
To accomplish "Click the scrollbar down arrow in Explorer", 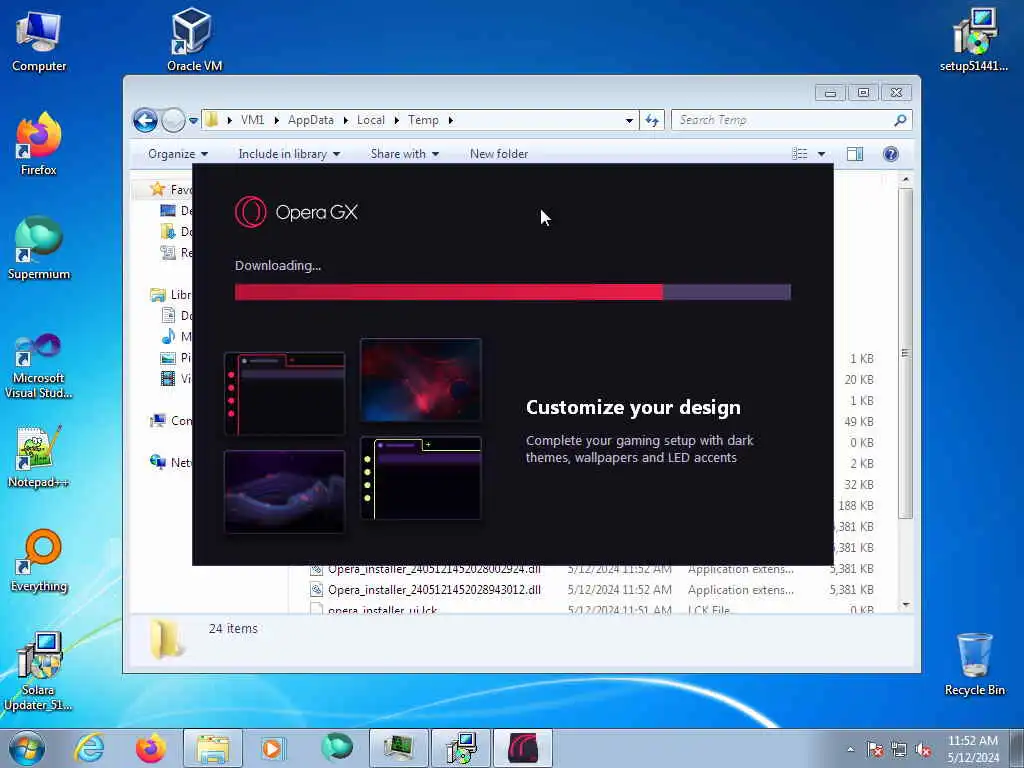I will [905, 605].
